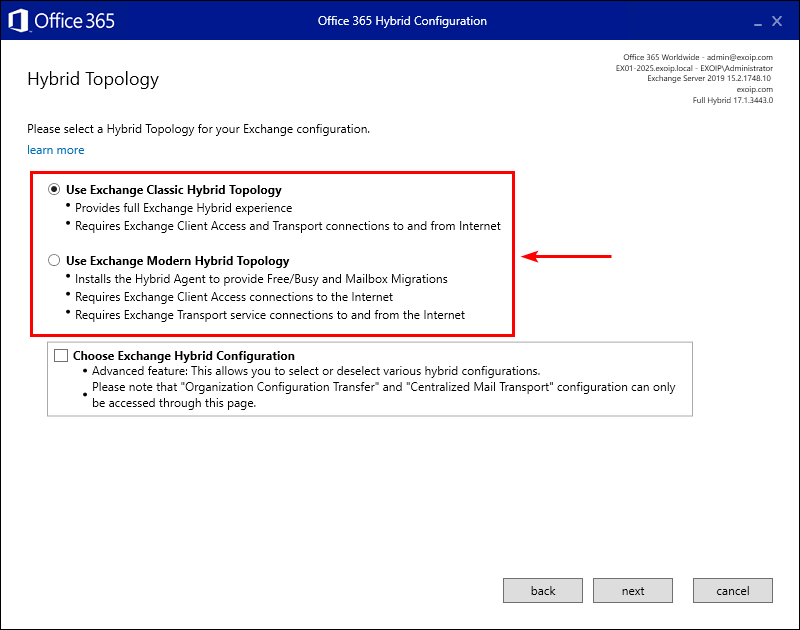
Task: Enable Choose Exchange Hybrid Configuration
Action: tap(60, 355)
